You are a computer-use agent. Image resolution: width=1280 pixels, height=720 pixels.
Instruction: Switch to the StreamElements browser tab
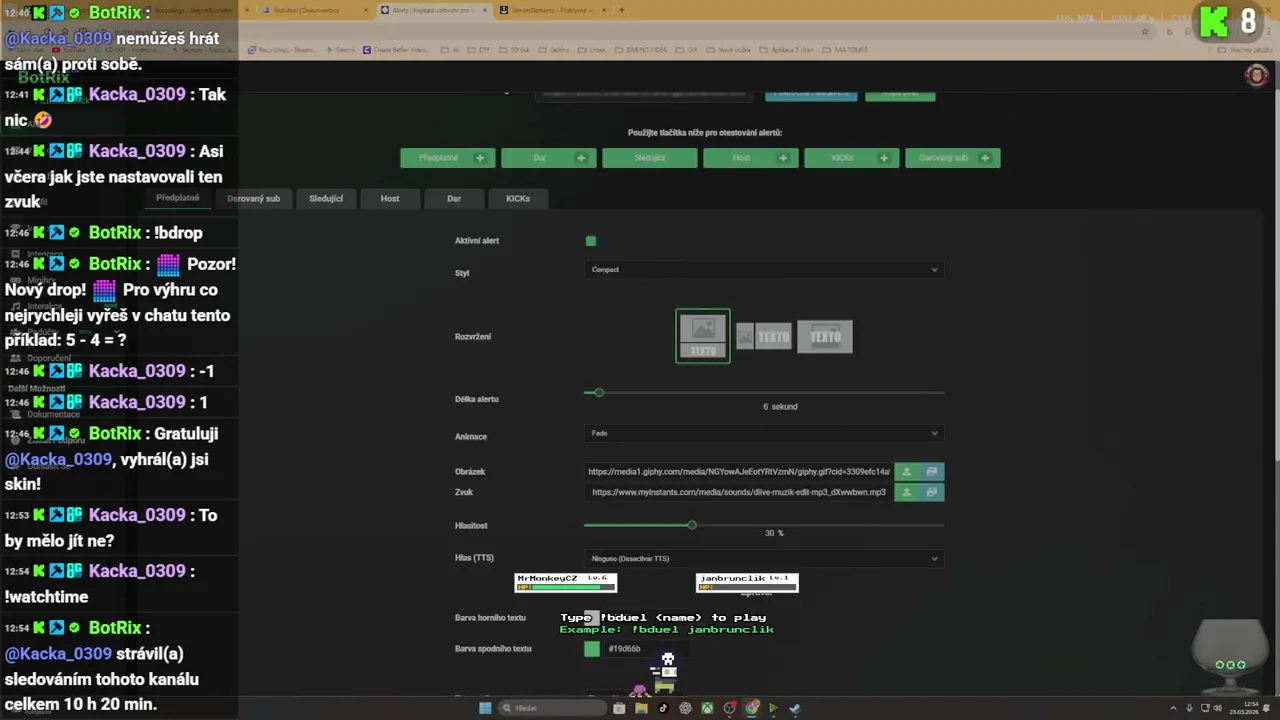[552, 10]
